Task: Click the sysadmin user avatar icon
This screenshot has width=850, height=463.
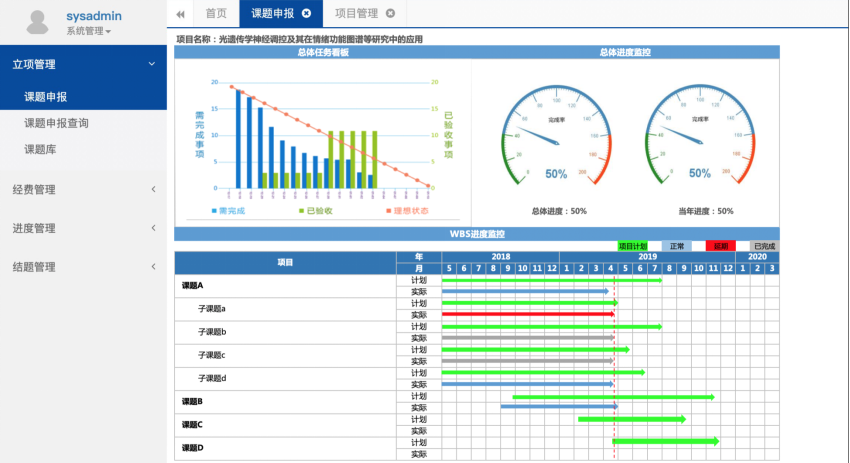Action: pos(38,21)
